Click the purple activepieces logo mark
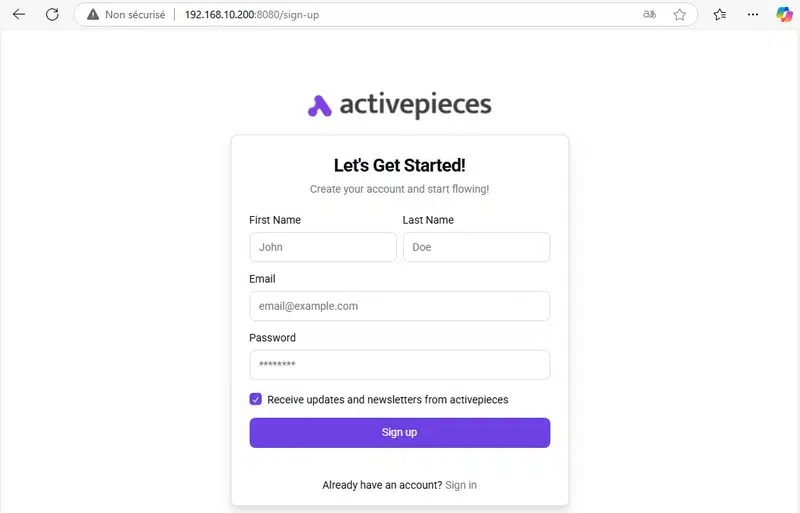The width and height of the screenshot is (800, 513). point(319,105)
